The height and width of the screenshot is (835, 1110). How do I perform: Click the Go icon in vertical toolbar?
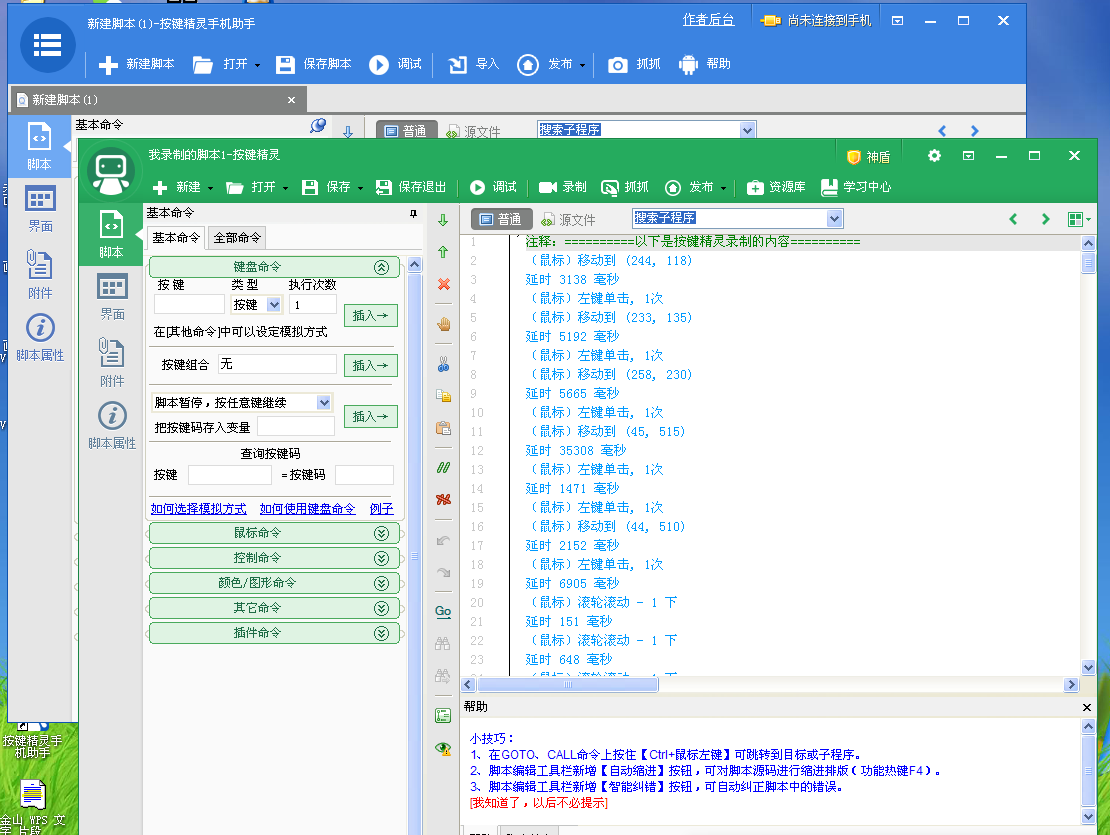point(443,611)
